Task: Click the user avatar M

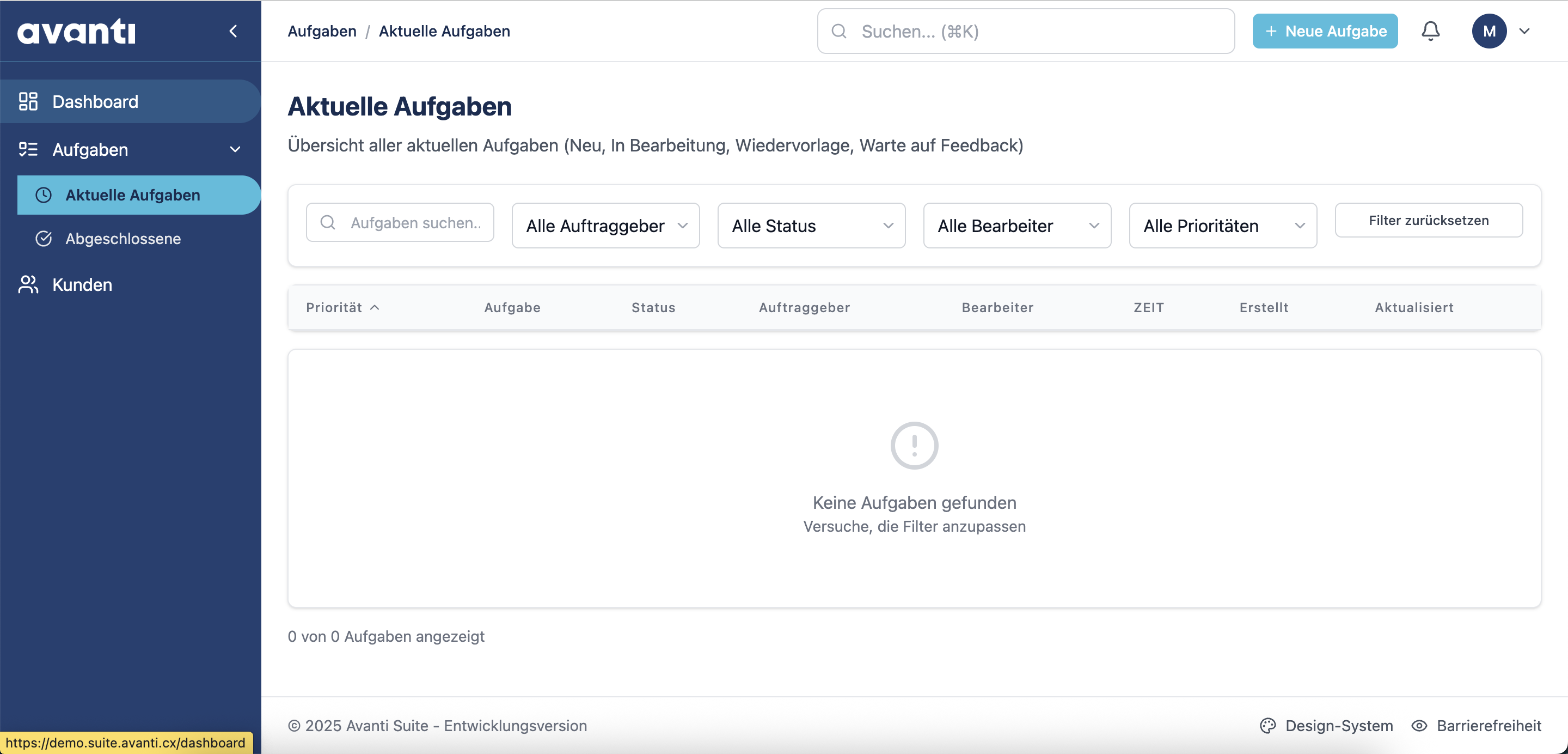Action: click(x=1489, y=31)
